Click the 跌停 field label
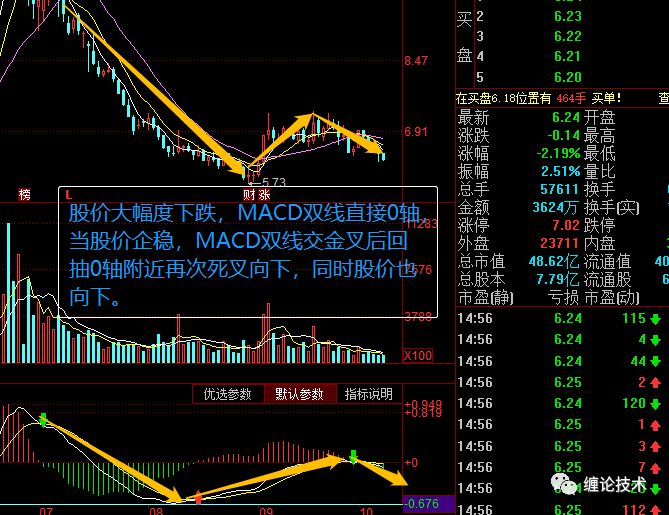This screenshot has width=669, height=515. (599, 225)
